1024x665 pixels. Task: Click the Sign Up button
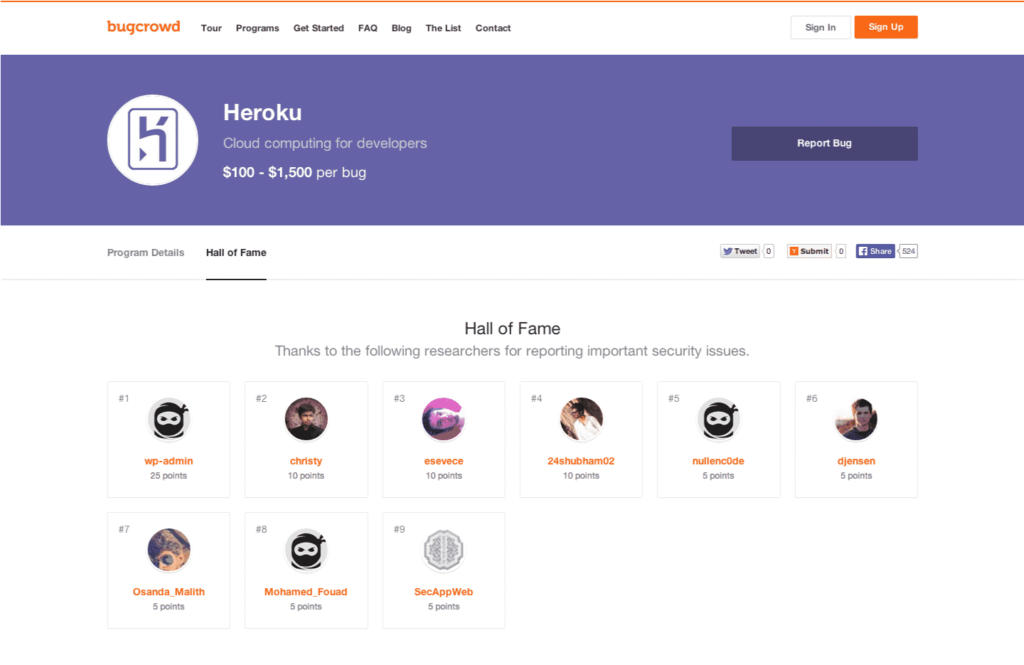click(x=885, y=27)
